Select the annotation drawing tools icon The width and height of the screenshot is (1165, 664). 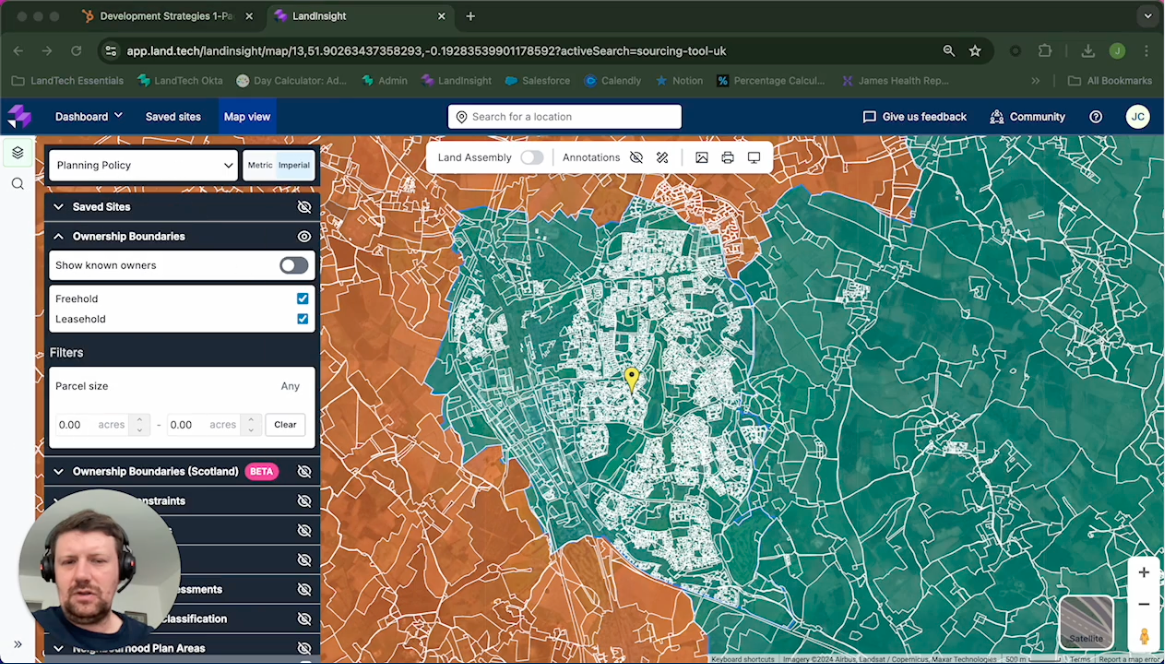[662, 157]
